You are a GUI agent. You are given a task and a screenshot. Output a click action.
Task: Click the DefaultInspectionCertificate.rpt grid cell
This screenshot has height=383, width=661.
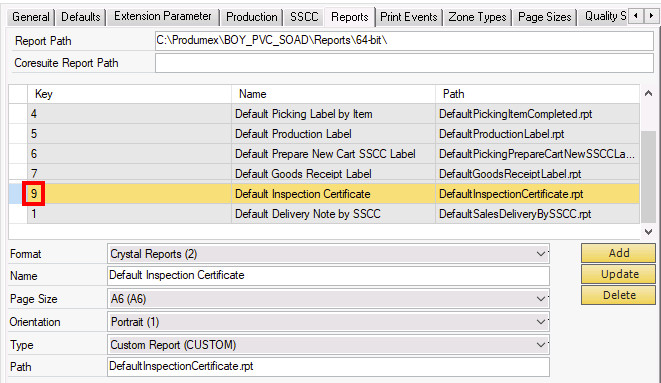pyautogui.click(x=537, y=194)
